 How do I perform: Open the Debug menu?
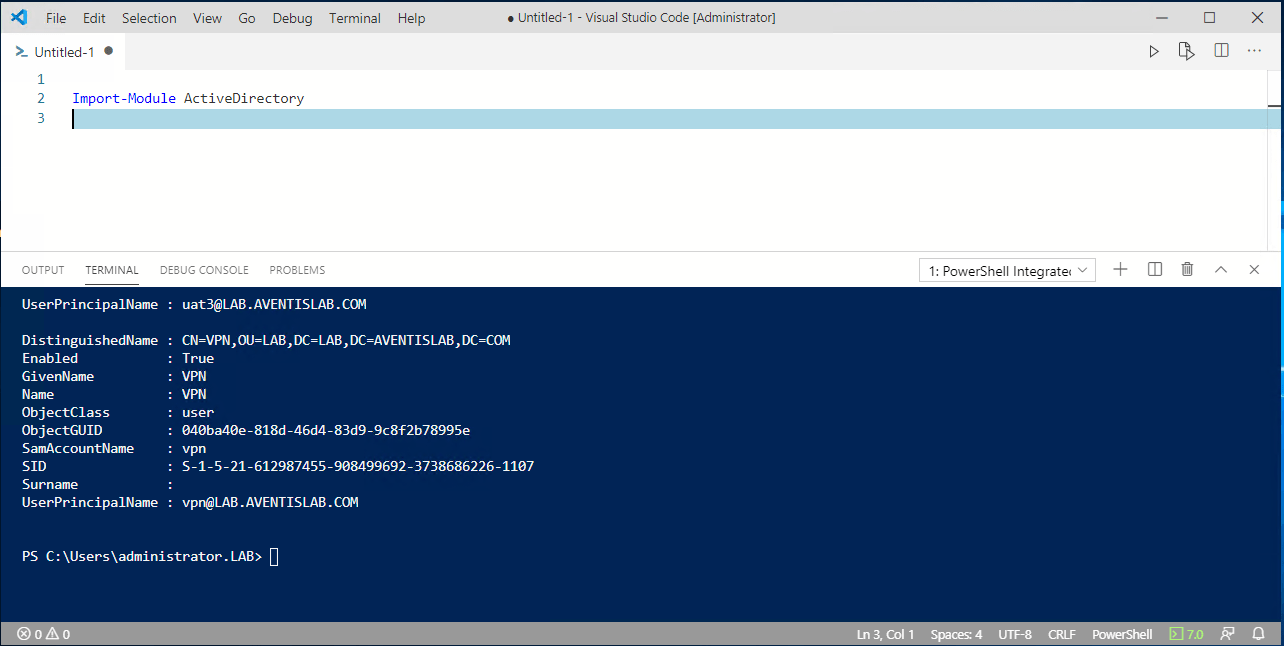coord(292,17)
